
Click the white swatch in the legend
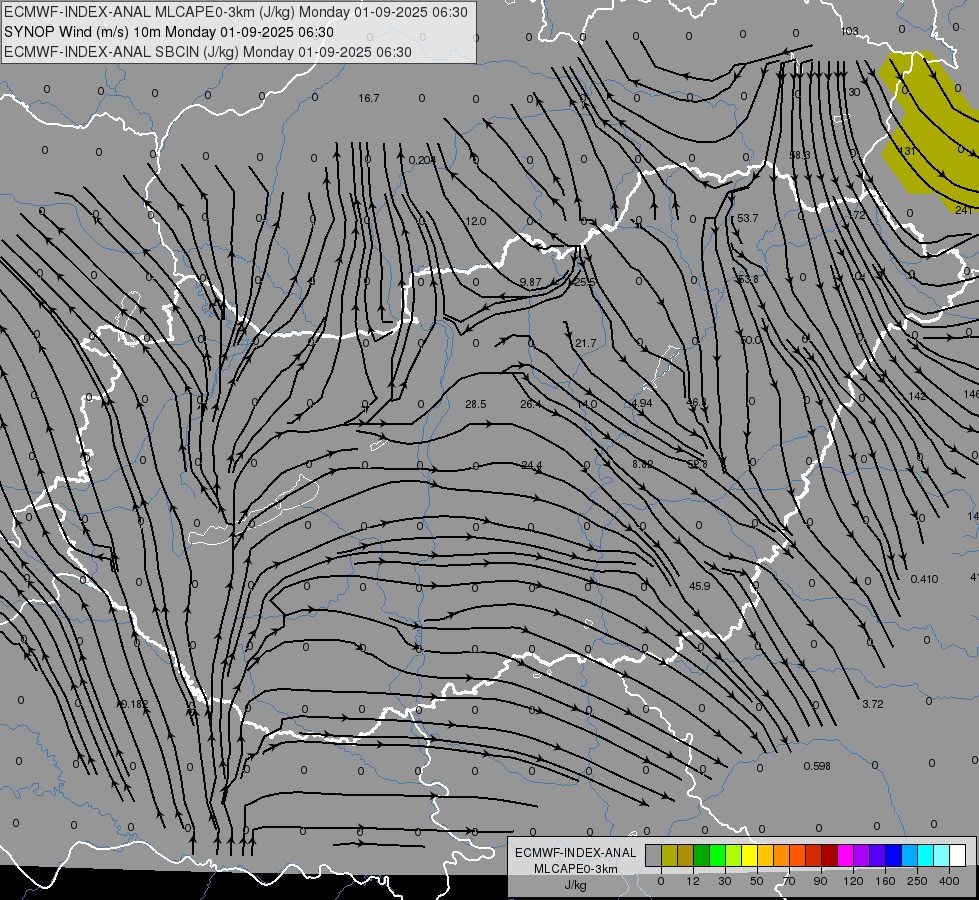click(958, 856)
